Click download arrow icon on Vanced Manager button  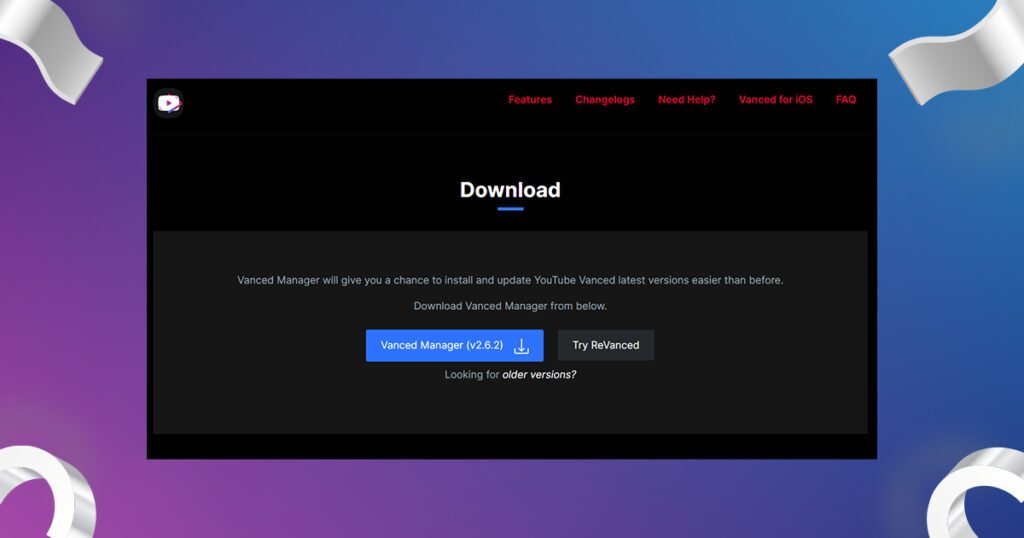coord(521,346)
